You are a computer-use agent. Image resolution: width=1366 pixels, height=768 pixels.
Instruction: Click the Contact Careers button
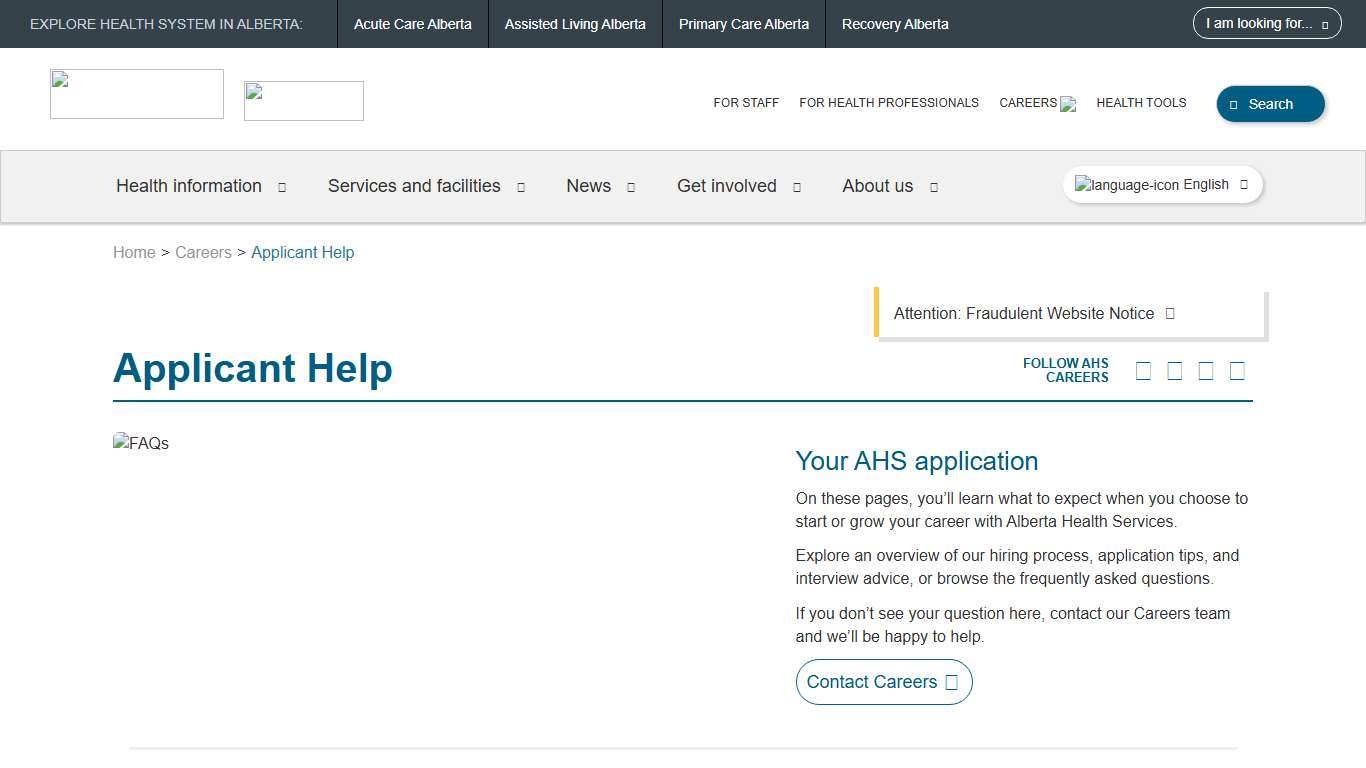pos(883,681)
